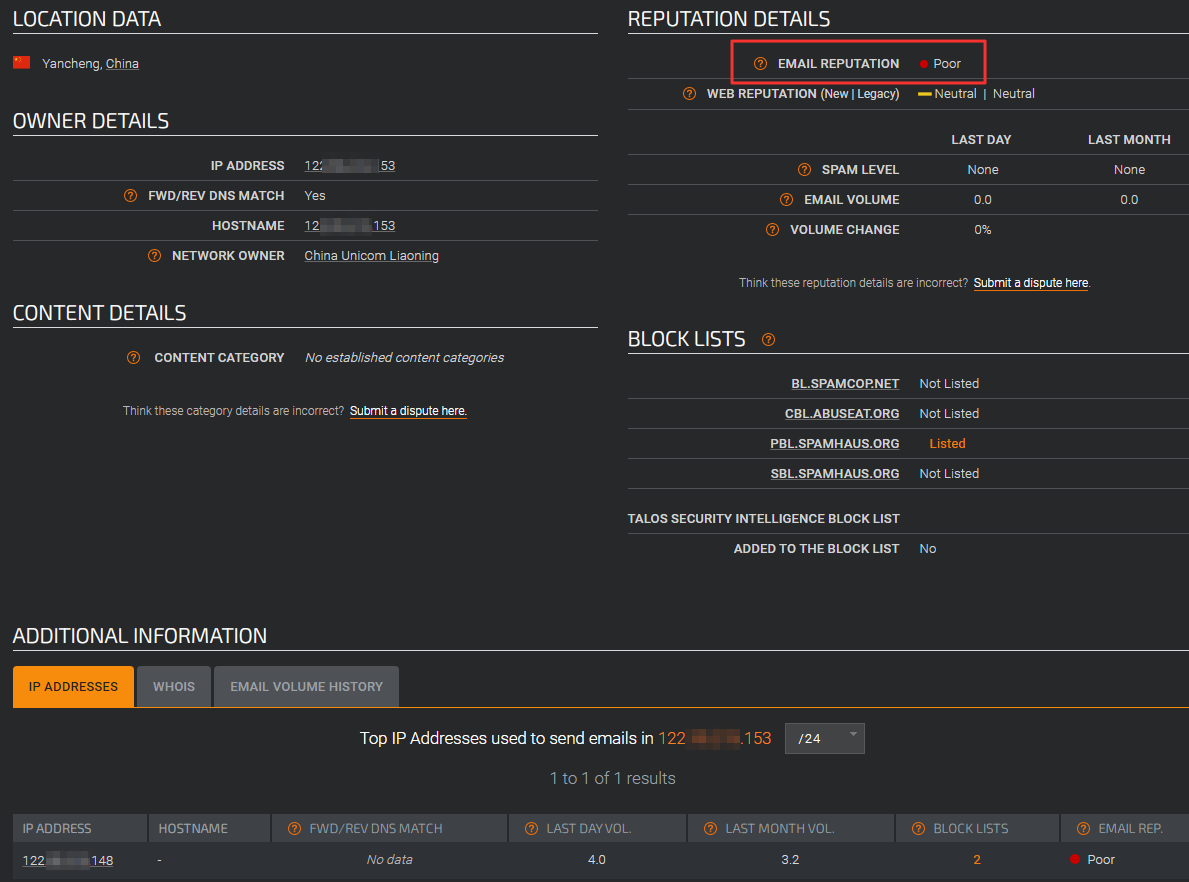The width and height of the screenshot is (1189, 882).
Task: Click help icon beside Fwd/Rev DNS Match in owner details
Action: [x=130, y=196]
